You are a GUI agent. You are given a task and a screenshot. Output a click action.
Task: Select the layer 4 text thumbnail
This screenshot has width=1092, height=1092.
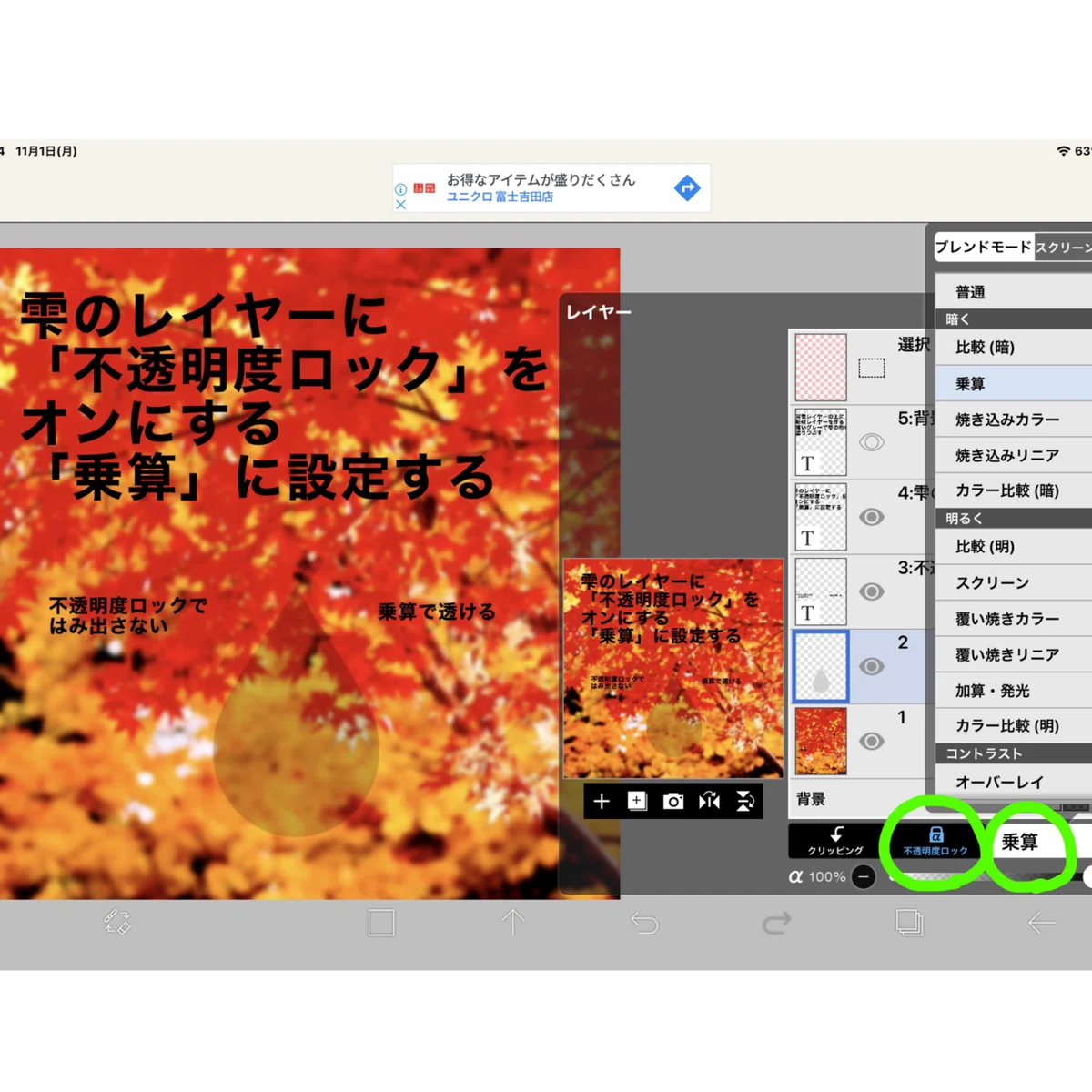(x=821, y=517)
